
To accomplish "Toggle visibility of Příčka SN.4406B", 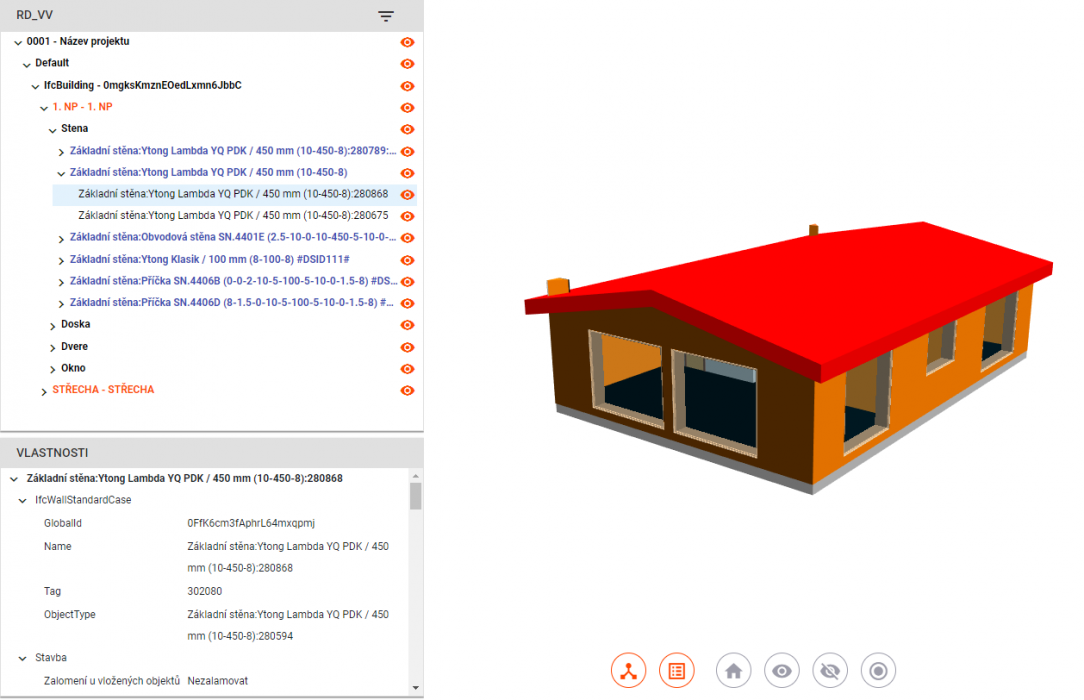I will [x=408, y=281].
